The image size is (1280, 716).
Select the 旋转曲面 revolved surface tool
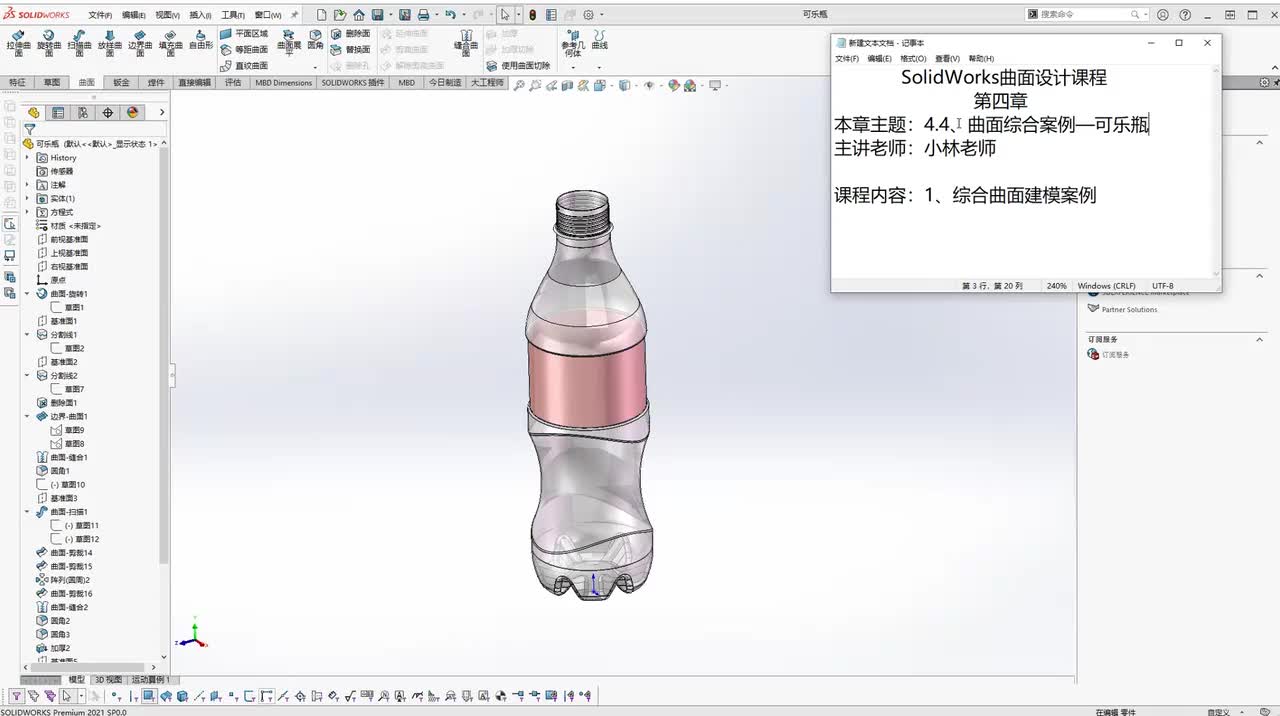49,41
